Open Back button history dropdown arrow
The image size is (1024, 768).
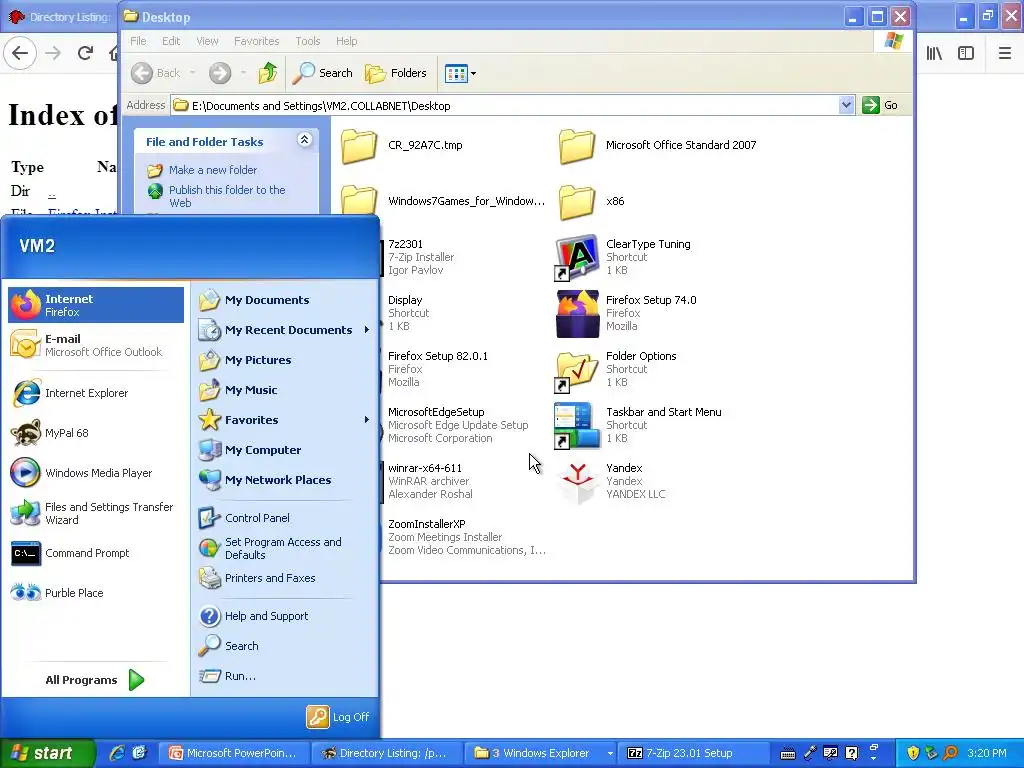(193, 73)
